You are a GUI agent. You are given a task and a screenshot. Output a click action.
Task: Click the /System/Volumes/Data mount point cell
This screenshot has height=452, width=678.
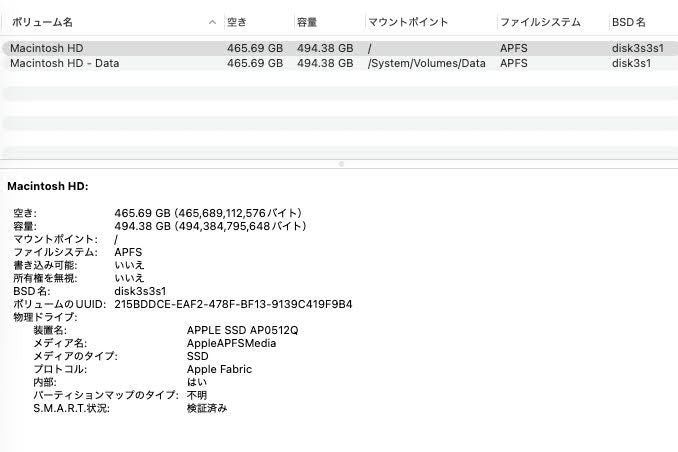[x=426, y=63]
